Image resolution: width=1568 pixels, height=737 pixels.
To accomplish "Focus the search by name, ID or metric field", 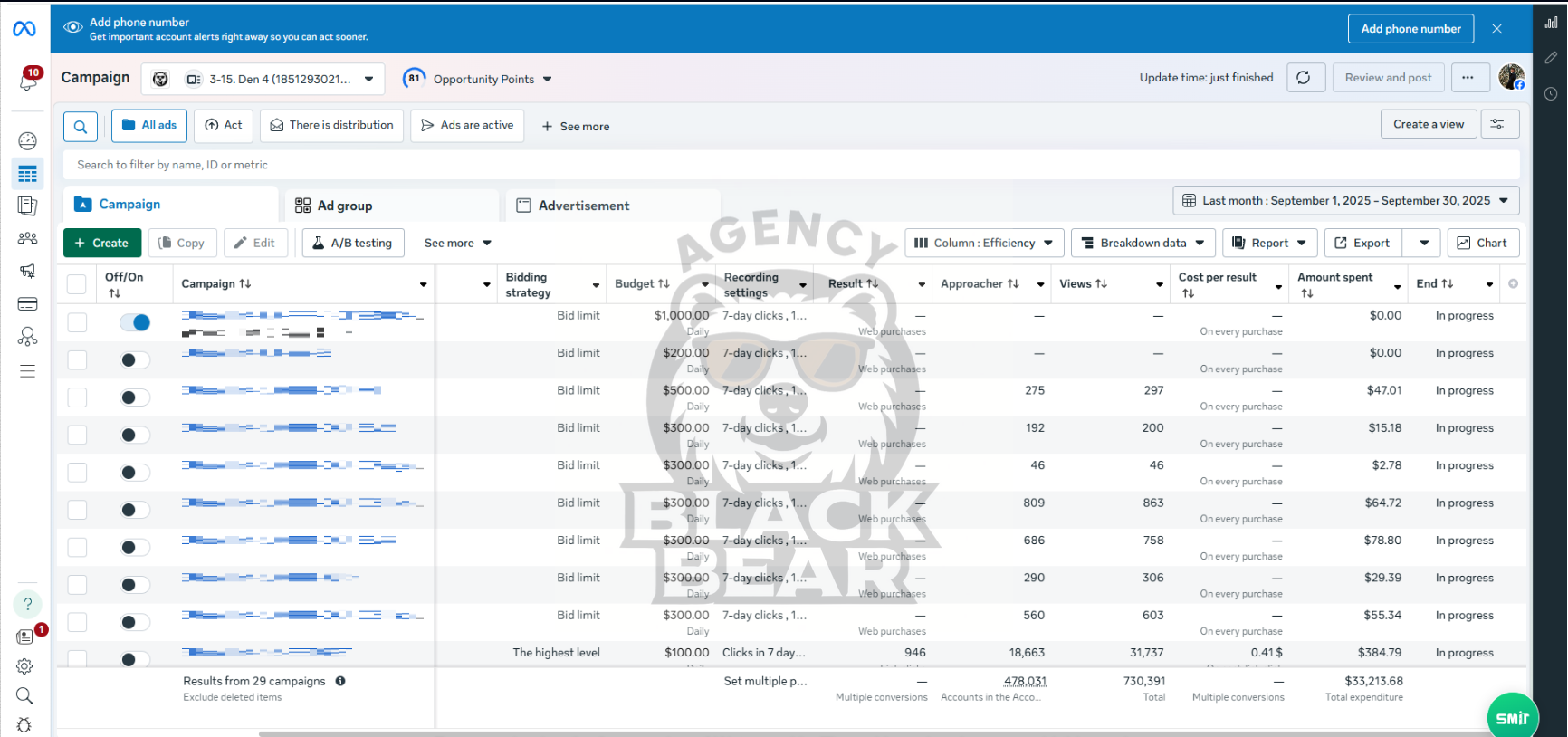I will (791, 165).
